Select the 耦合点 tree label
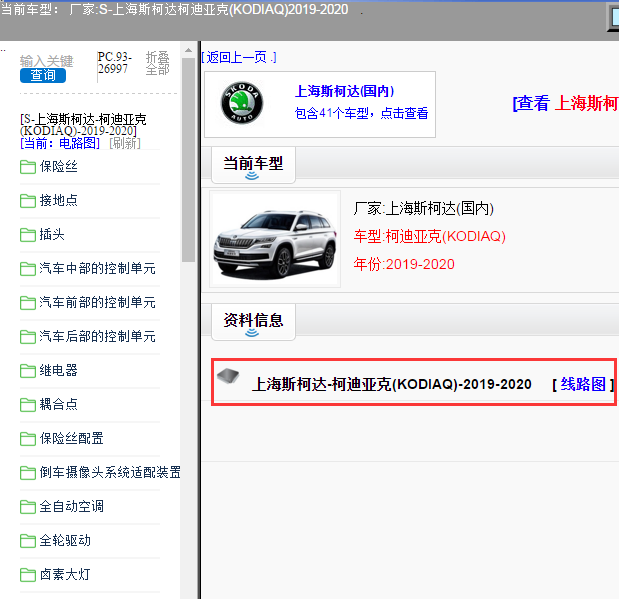 (x=58, y=404)
